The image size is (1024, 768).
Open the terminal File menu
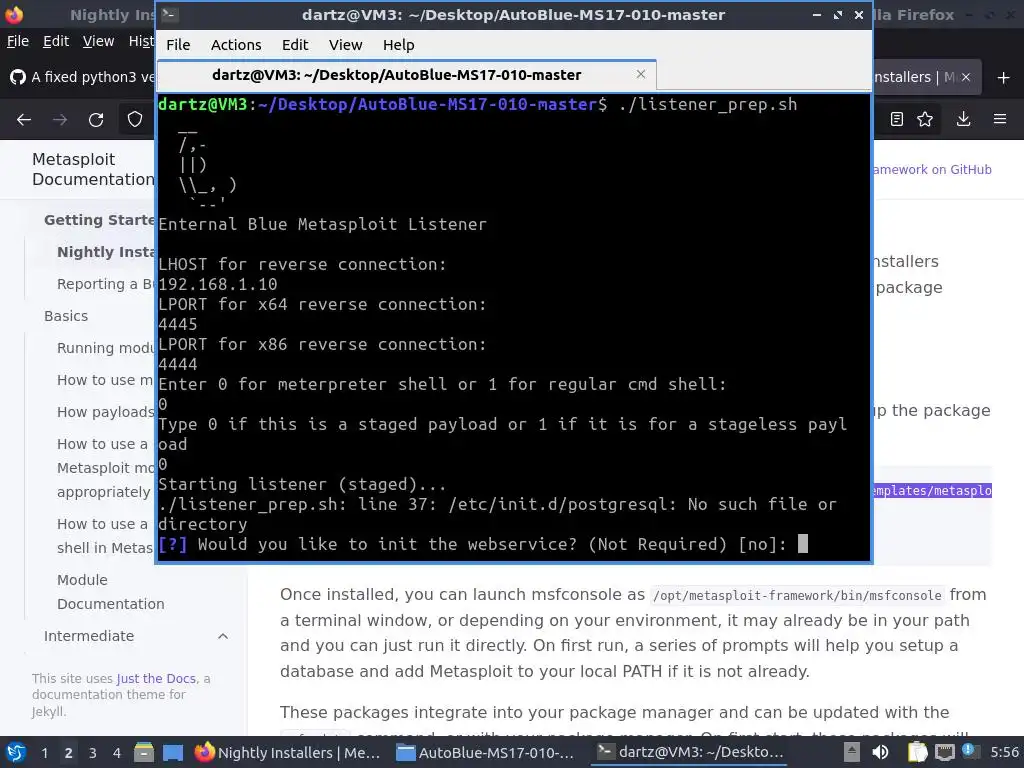tap(178, 44)
